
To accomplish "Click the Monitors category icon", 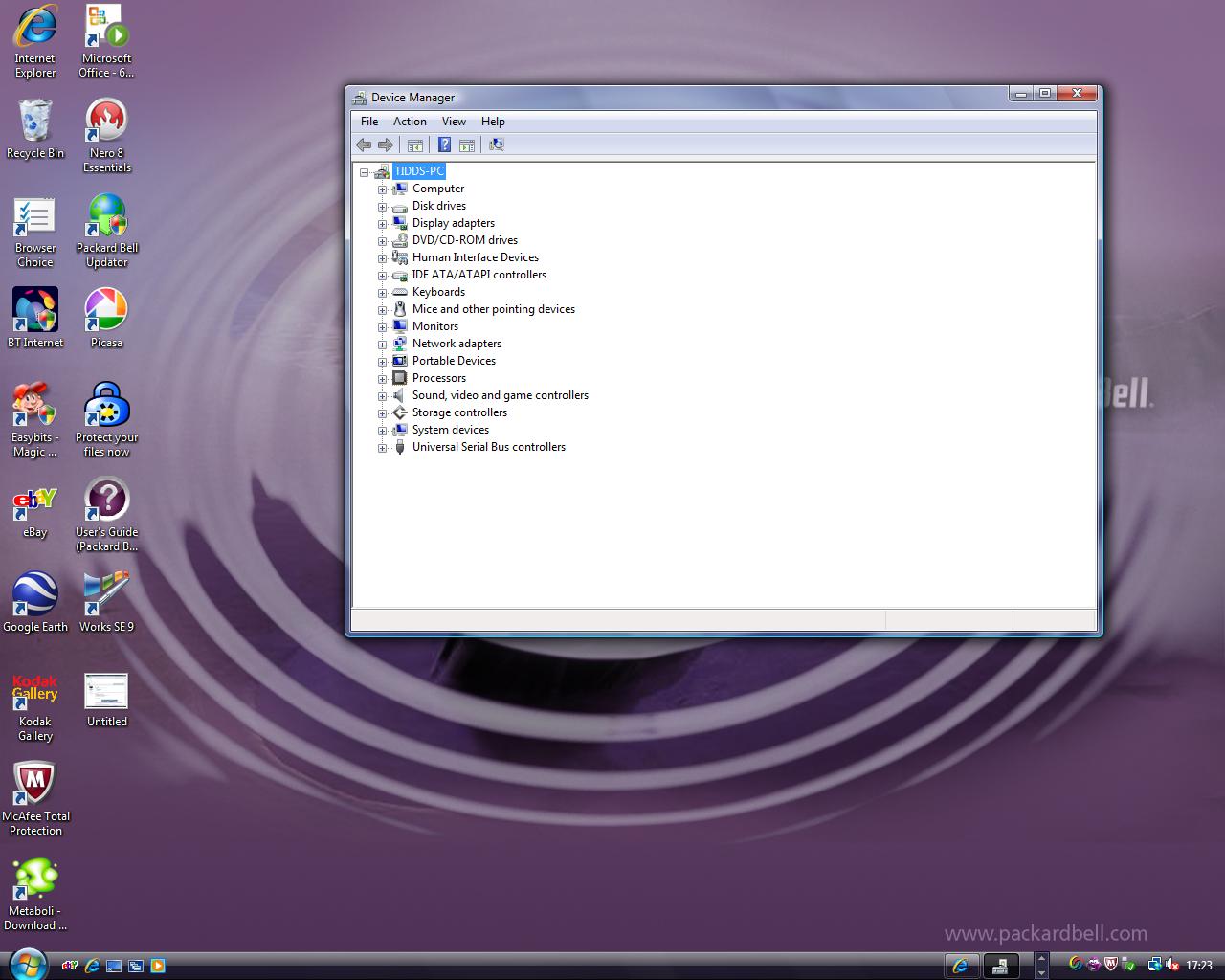I will coord(400,326).
